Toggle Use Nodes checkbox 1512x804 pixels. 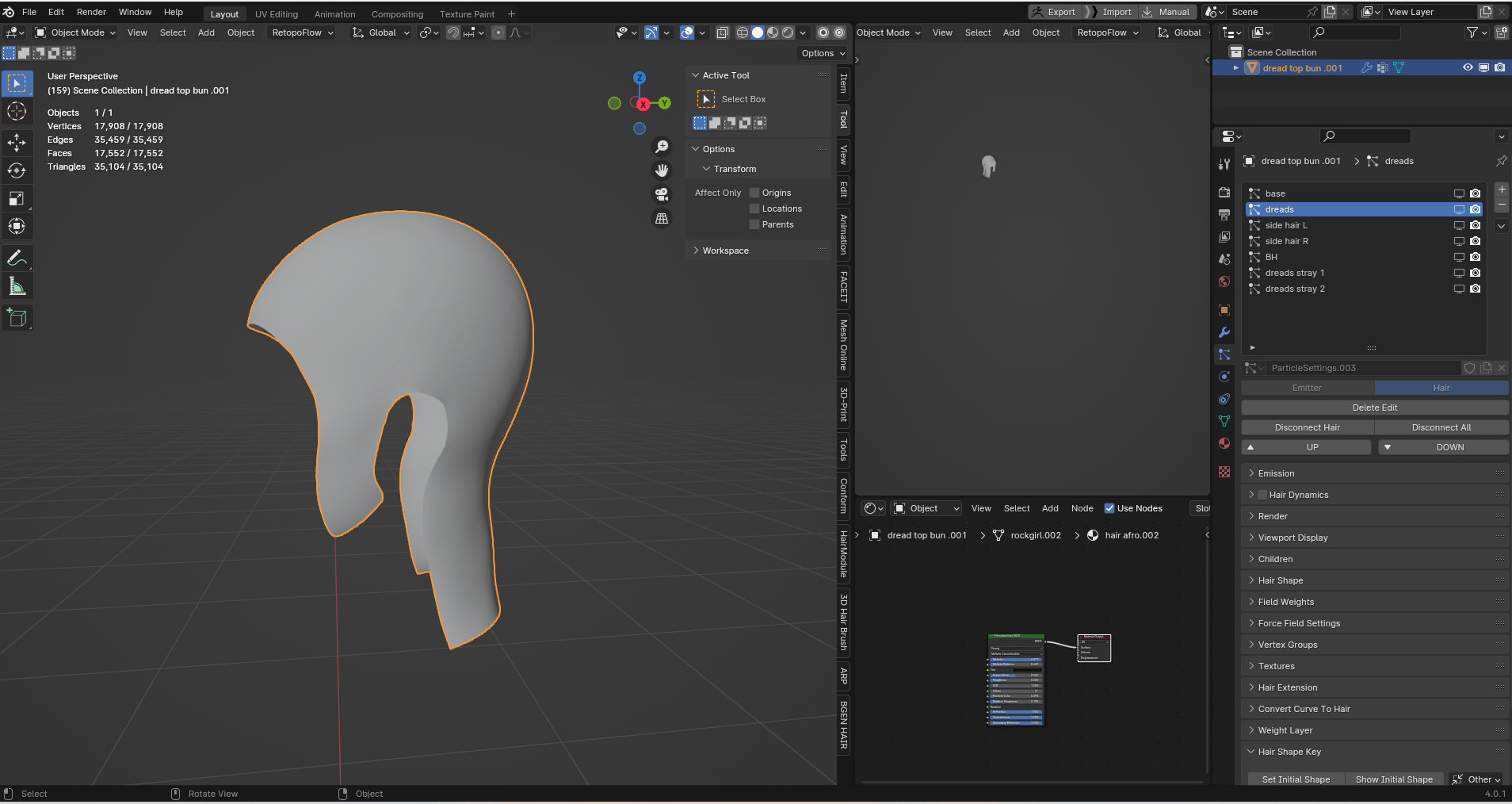[1109, 508]
